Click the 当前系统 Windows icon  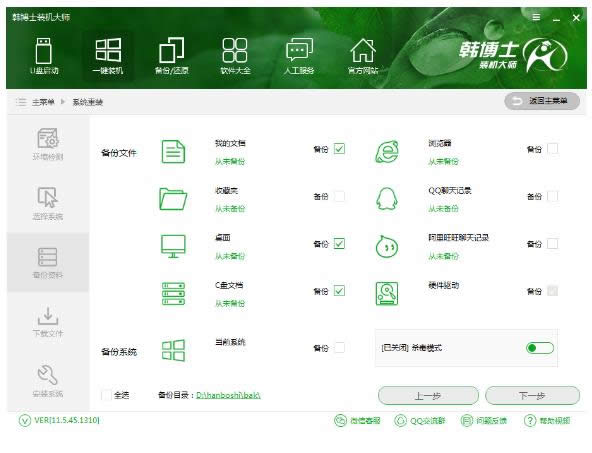click(173, 350)
